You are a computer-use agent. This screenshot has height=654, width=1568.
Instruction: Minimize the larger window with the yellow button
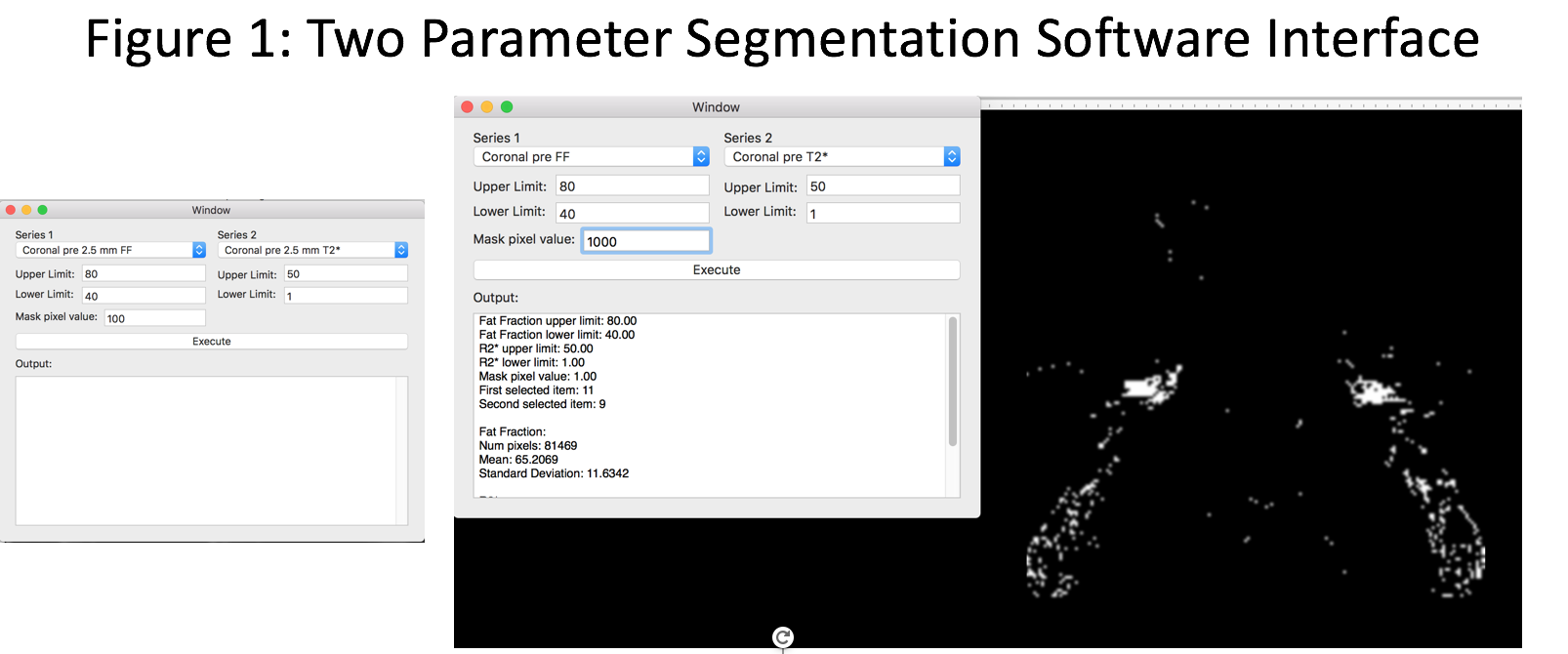(x=486, y=107)
